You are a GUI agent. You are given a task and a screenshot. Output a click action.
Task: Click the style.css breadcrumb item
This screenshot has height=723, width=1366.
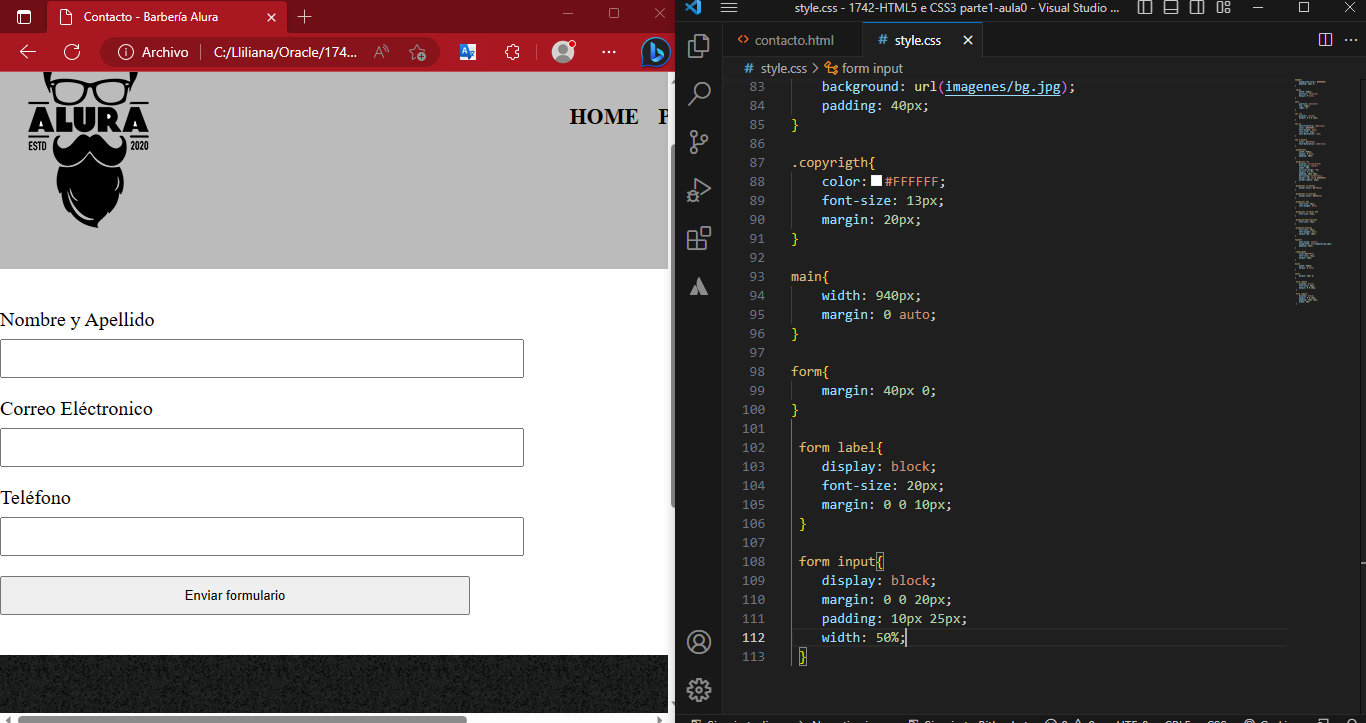tap(776, 68)
